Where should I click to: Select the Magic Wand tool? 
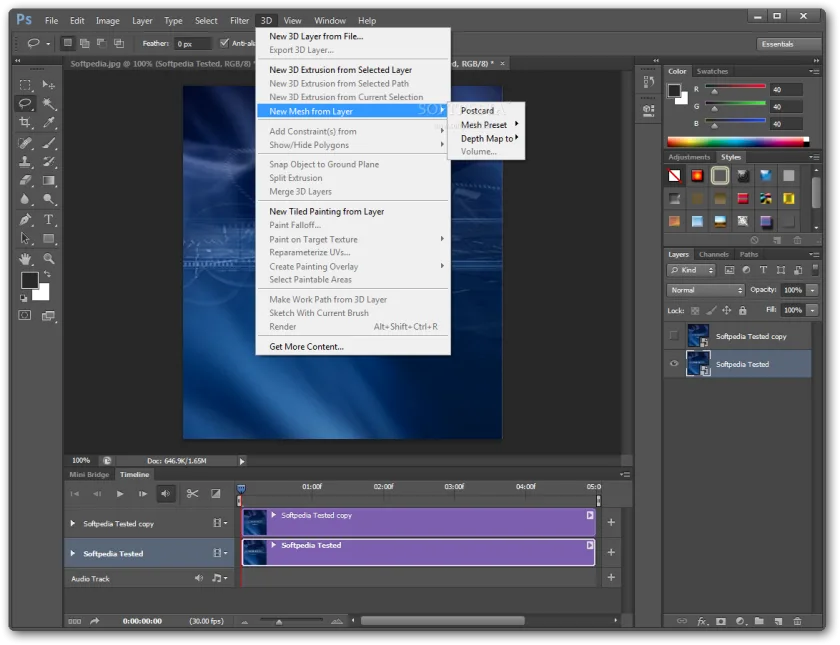tap(49, 104)
